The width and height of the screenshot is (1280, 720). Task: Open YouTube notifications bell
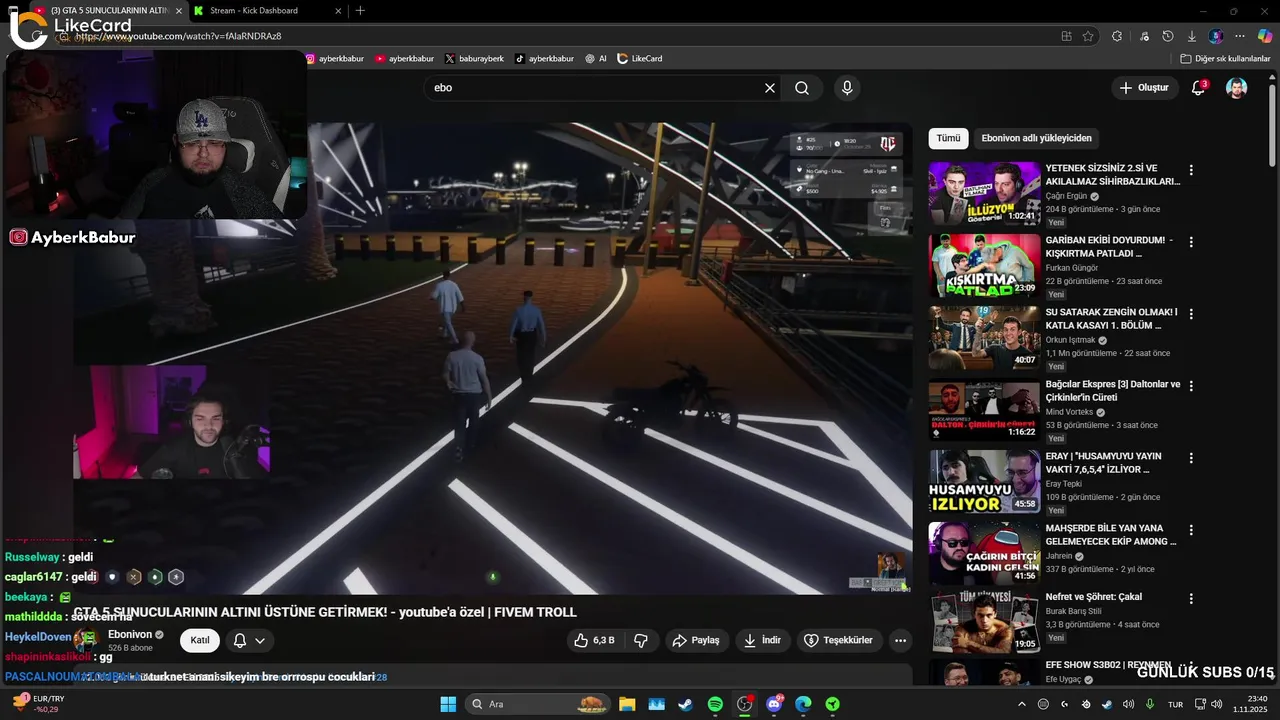pyautogui.click(x=1198, y=88)
